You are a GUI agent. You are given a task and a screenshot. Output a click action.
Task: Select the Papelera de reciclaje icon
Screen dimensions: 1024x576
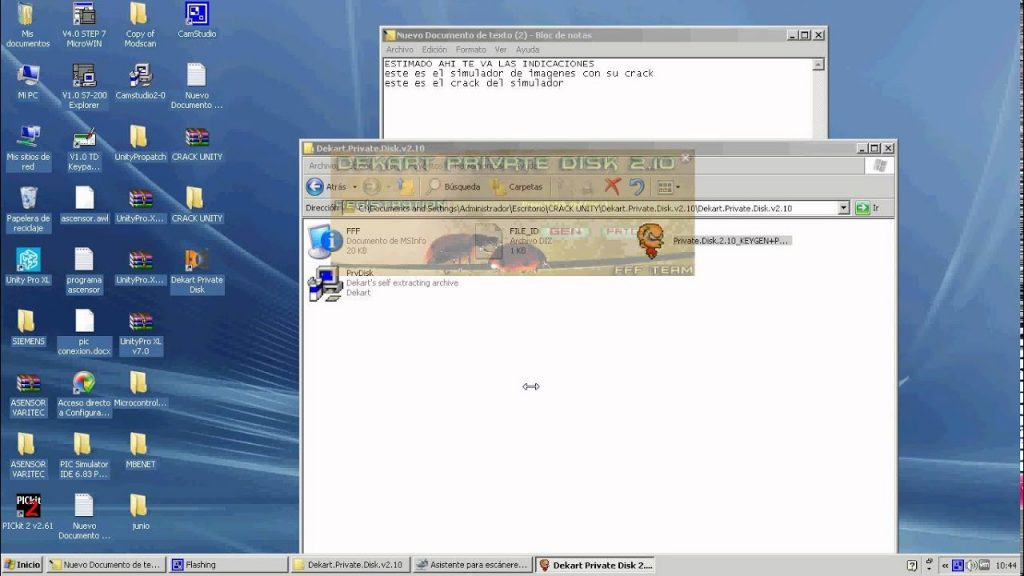(x=27, y=209)
